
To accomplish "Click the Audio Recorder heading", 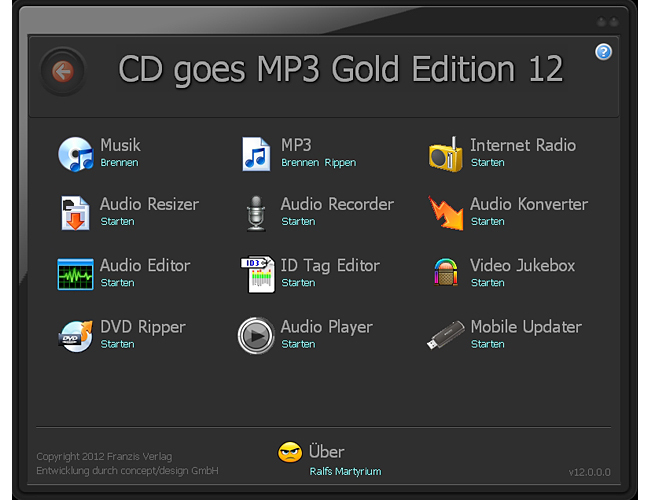I will [x=337, y=204].
